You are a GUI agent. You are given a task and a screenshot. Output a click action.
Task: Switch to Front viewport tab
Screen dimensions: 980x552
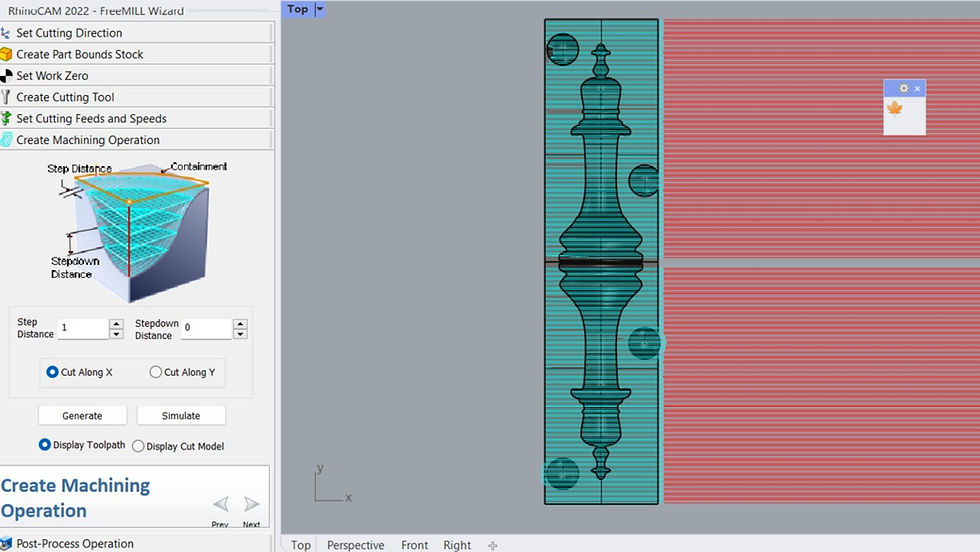[x=414, y=544]
